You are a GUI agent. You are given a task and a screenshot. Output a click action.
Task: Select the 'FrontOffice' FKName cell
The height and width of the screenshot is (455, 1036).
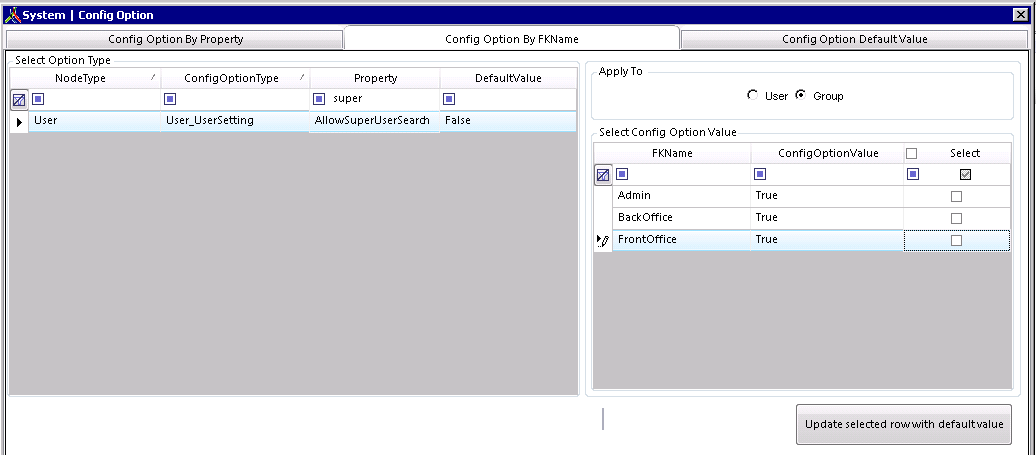tap(681, 240)
